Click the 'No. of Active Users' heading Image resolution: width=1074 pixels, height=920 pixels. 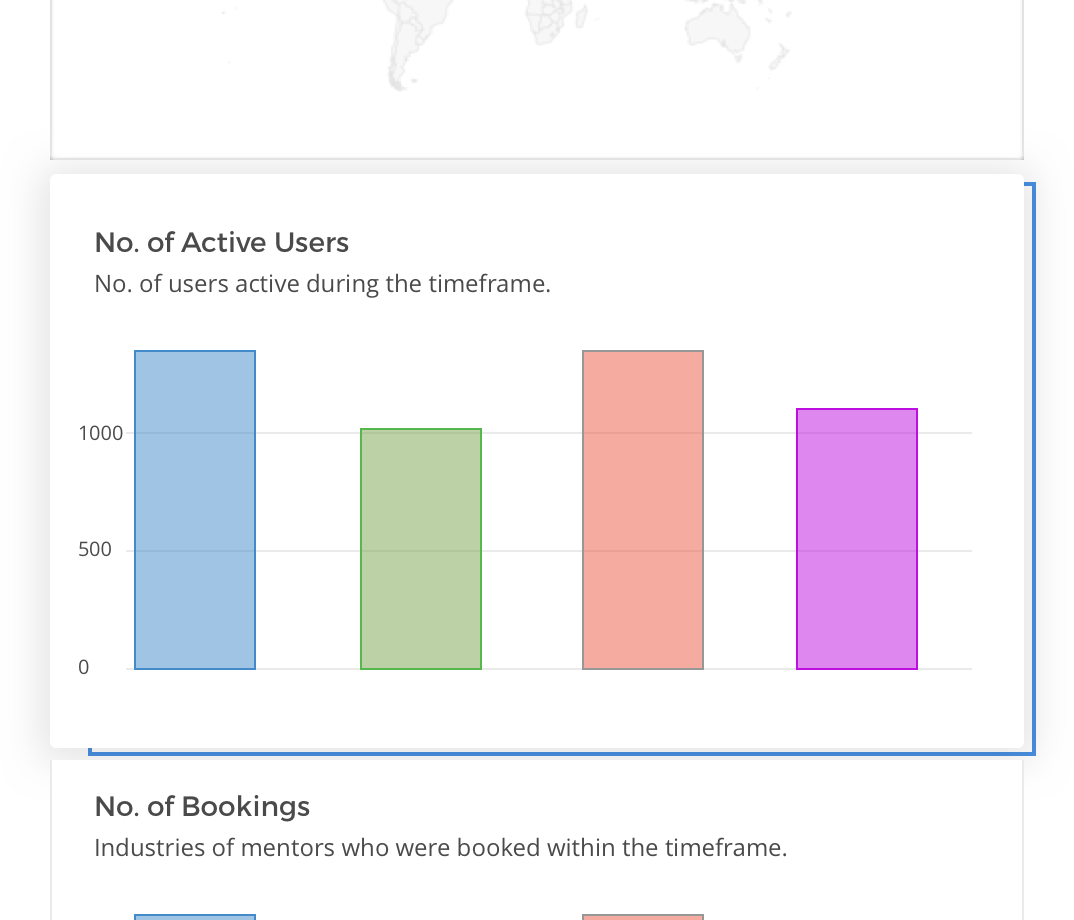[x=222, y=243]
